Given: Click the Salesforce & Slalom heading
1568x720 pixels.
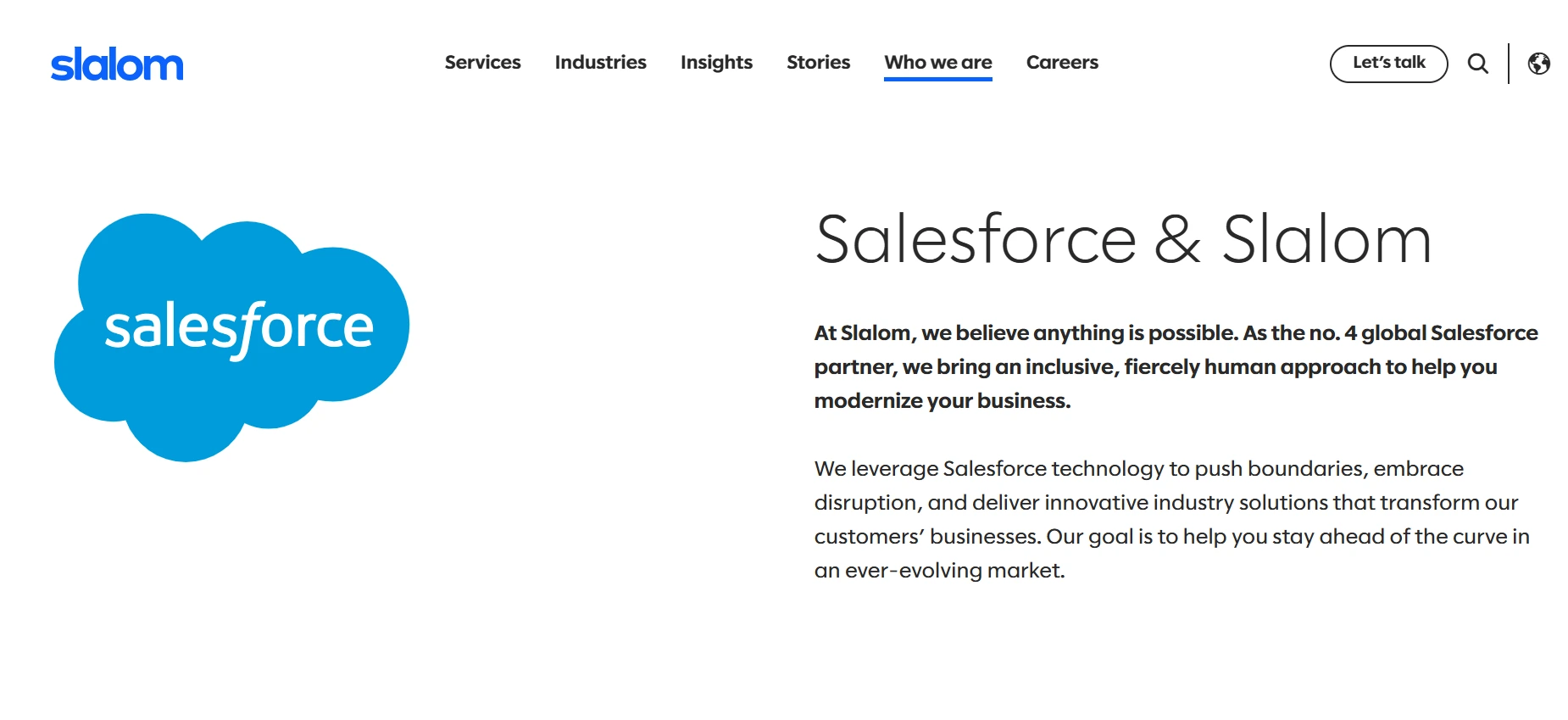Looking at the screenshot, I should point(1122,240).
